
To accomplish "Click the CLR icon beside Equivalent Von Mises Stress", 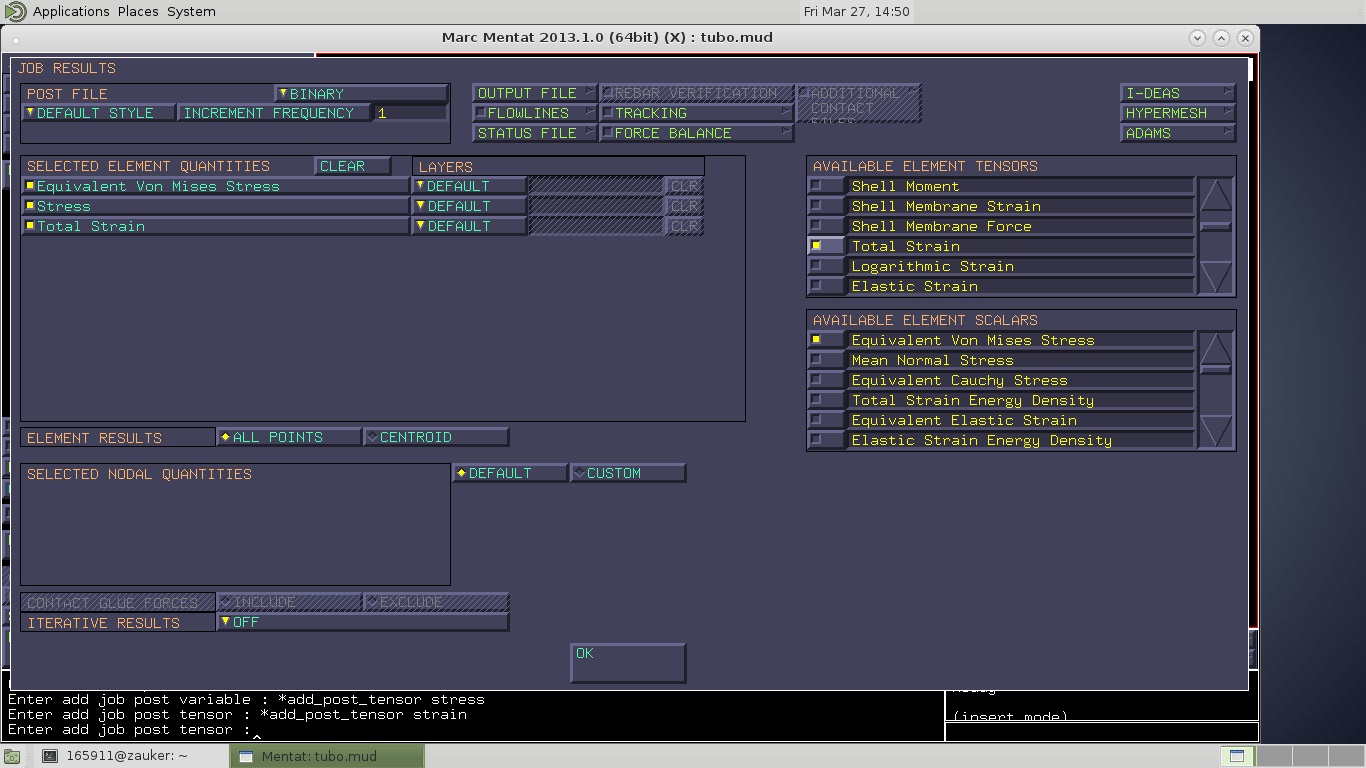I will pyautogui.click(x=684, y=186).
